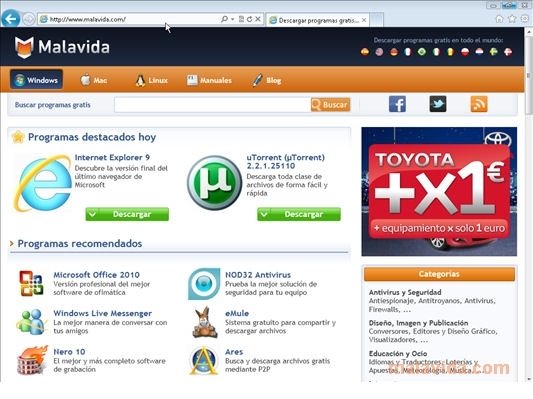
Task: Click Descargar under uTorrent
Action: [x=298, y=214]
